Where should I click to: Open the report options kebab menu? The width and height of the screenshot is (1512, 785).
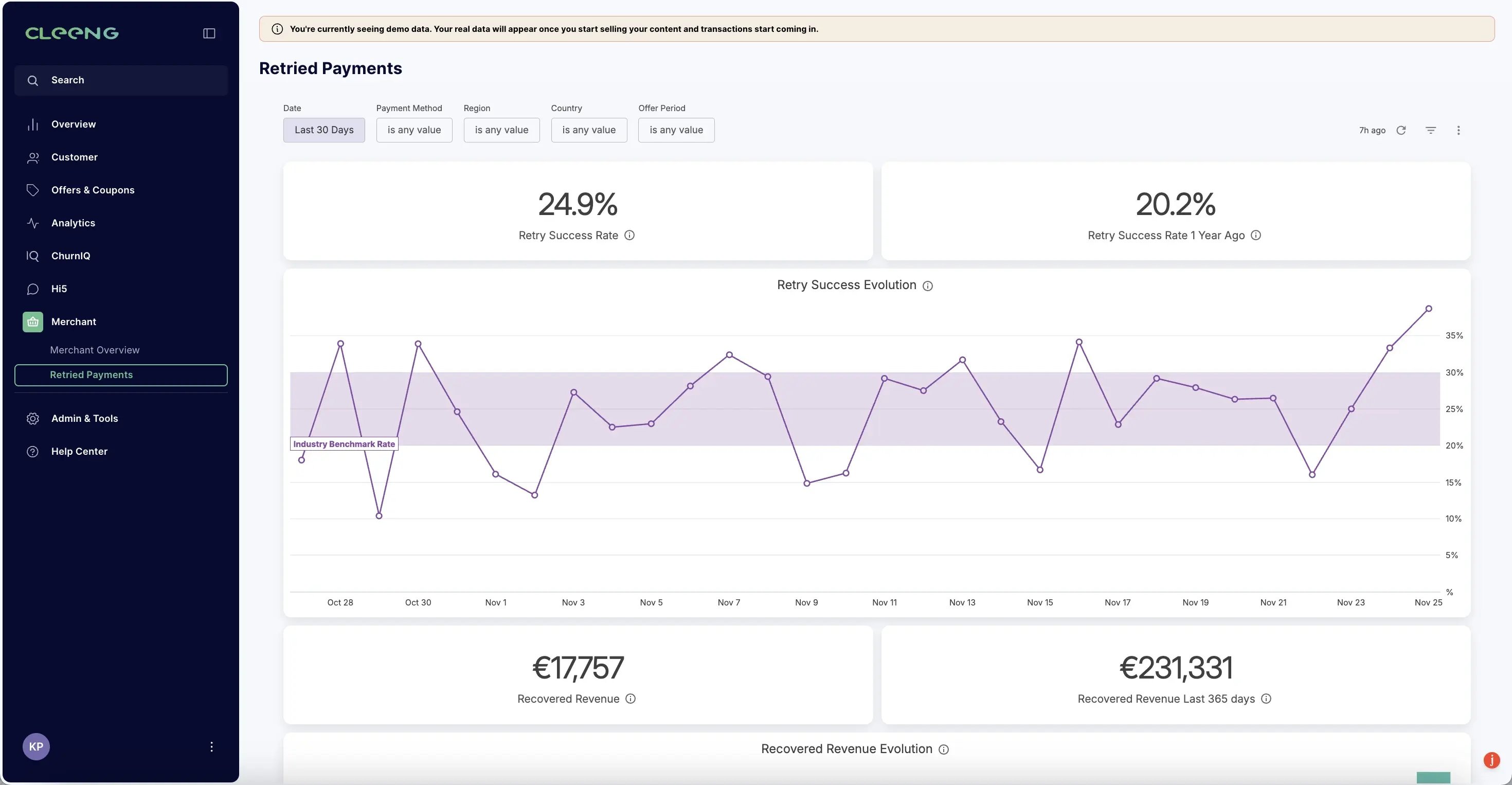click(x=1459, y=130)
